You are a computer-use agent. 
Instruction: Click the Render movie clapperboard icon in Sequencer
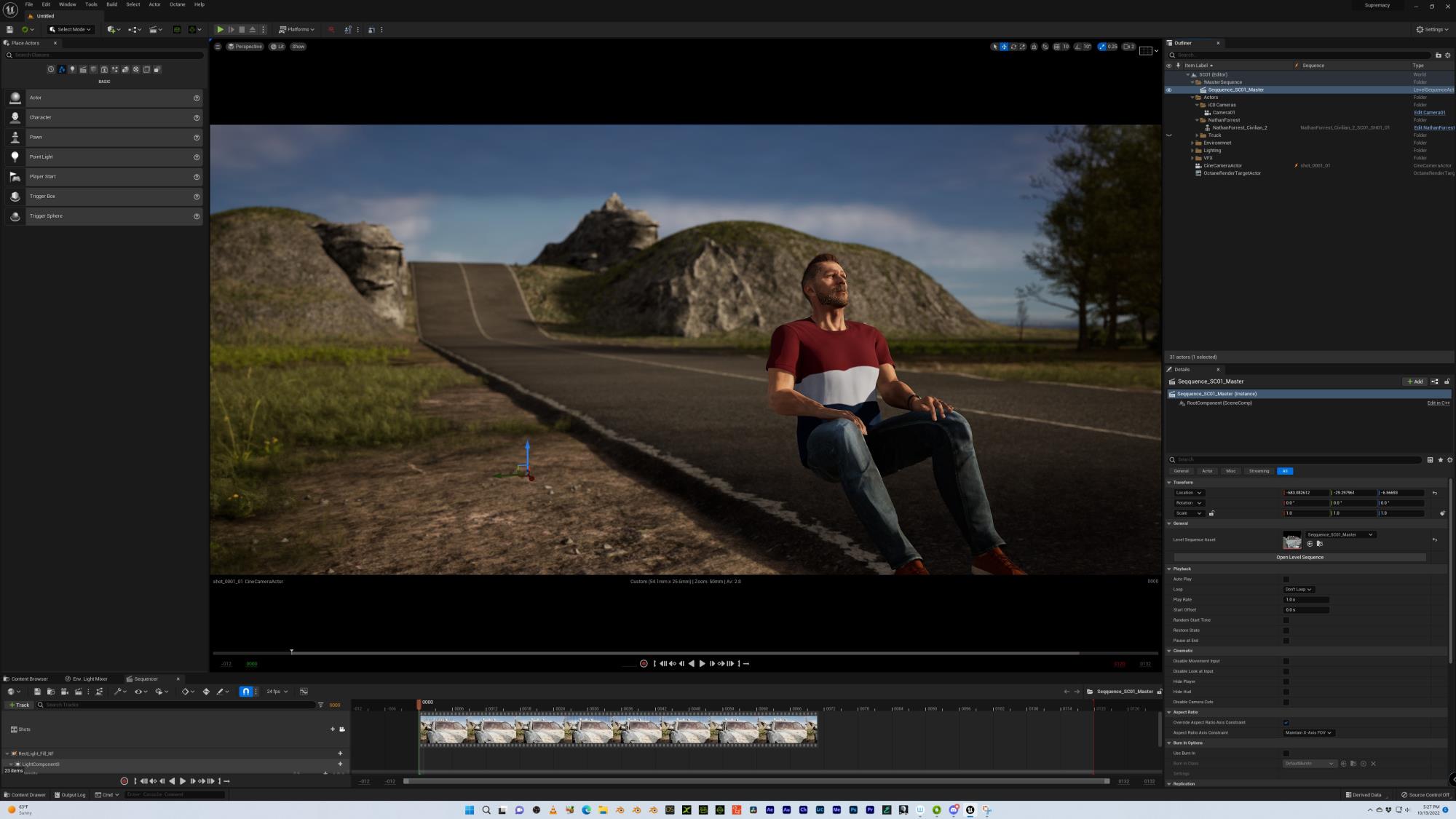78,692
